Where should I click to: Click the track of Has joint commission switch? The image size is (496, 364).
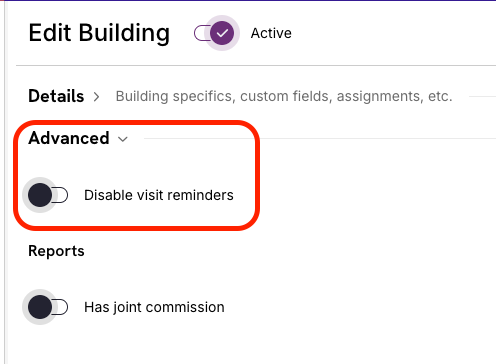pyautogui.click(x=60, y=307)
